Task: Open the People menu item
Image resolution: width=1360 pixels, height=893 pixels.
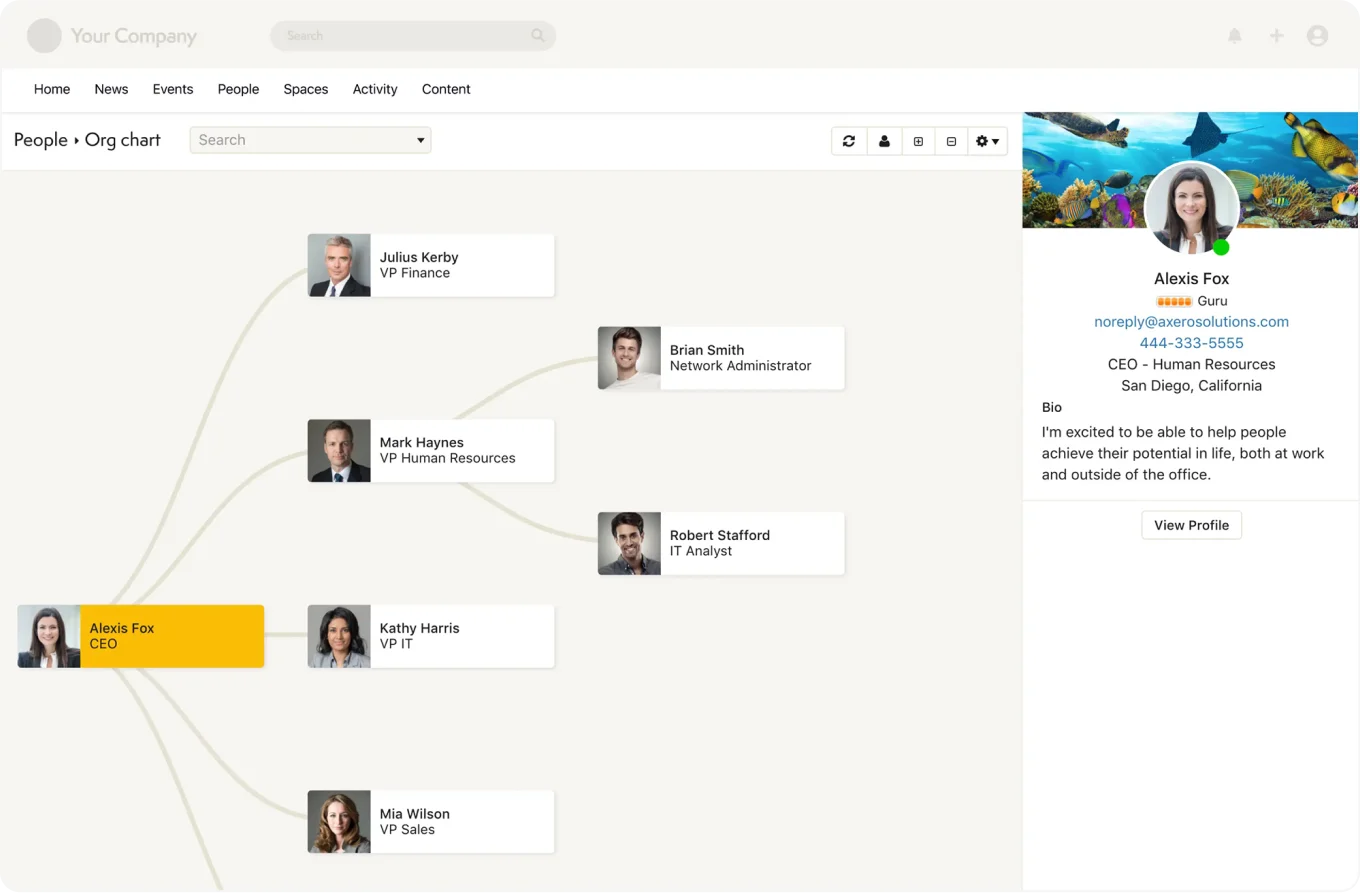Action: 238,89
